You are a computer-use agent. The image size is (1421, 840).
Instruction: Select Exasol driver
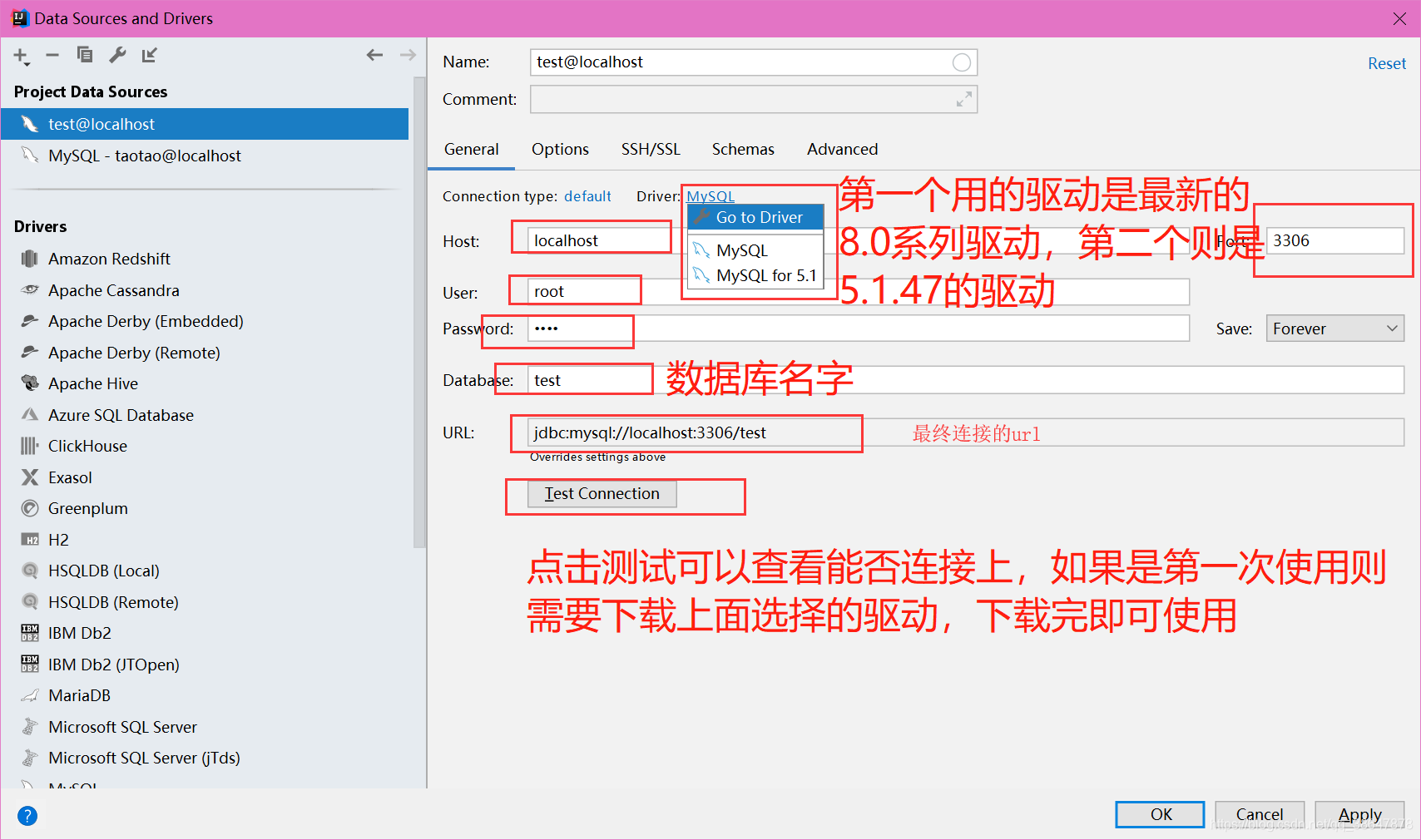(205, 477)
